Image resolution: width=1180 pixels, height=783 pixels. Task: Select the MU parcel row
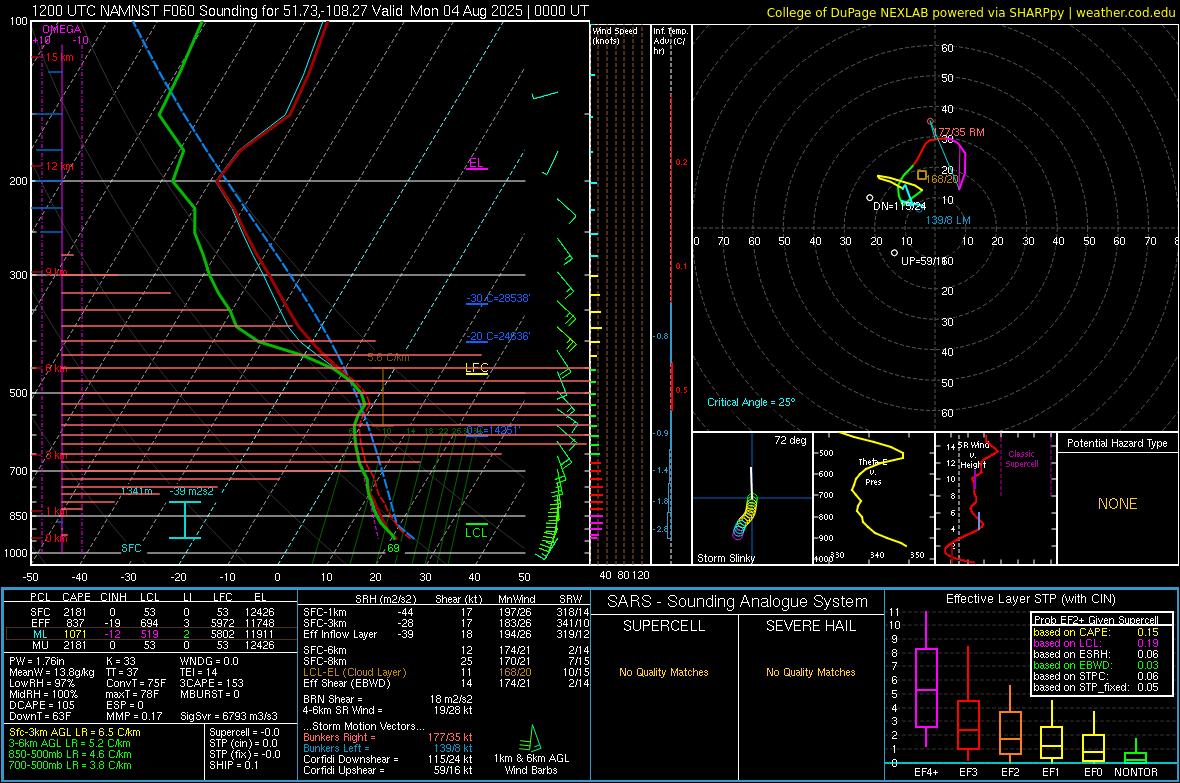pyautogui.click(x=151, y=644)
